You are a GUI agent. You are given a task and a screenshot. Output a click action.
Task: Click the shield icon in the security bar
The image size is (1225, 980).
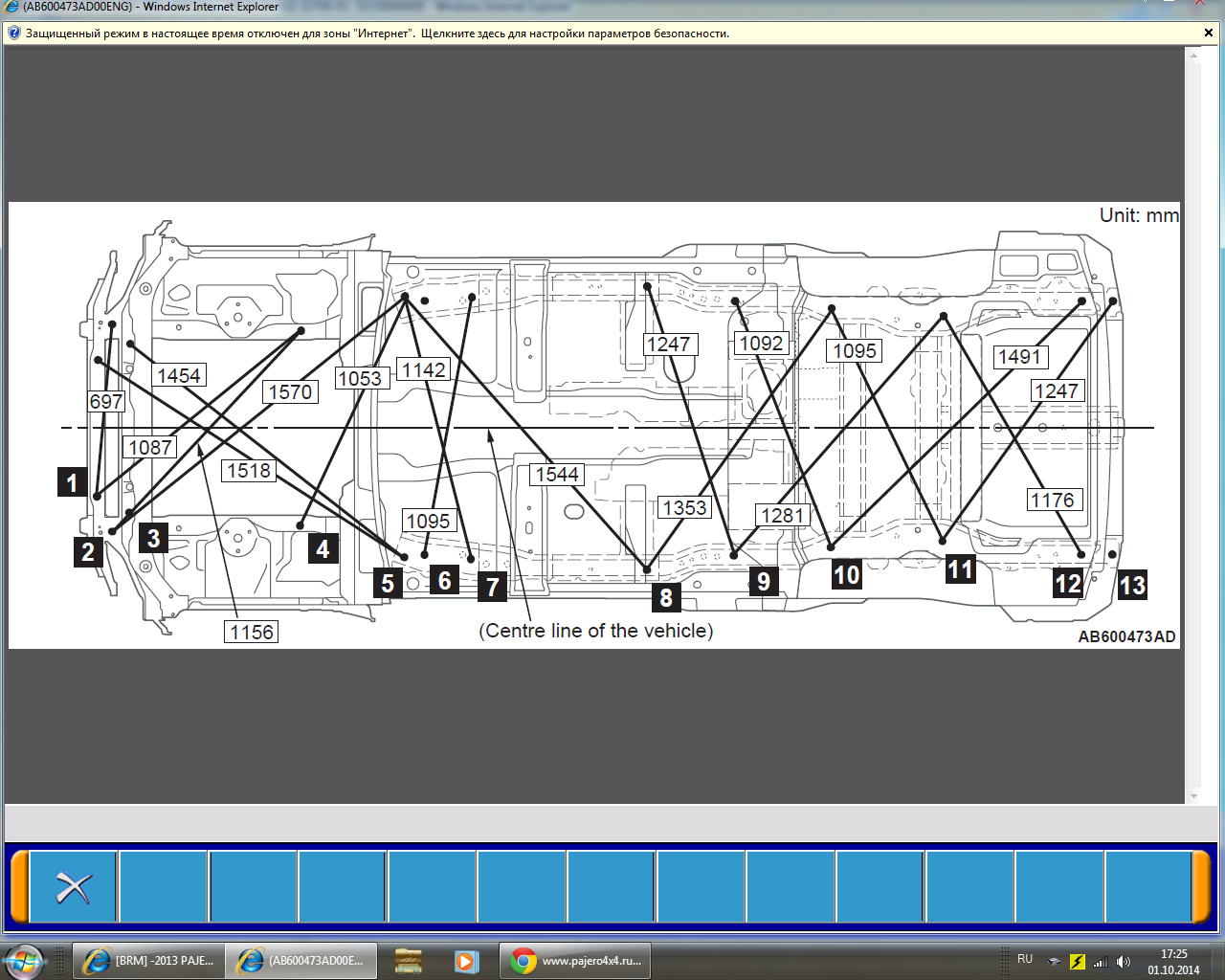13,33
